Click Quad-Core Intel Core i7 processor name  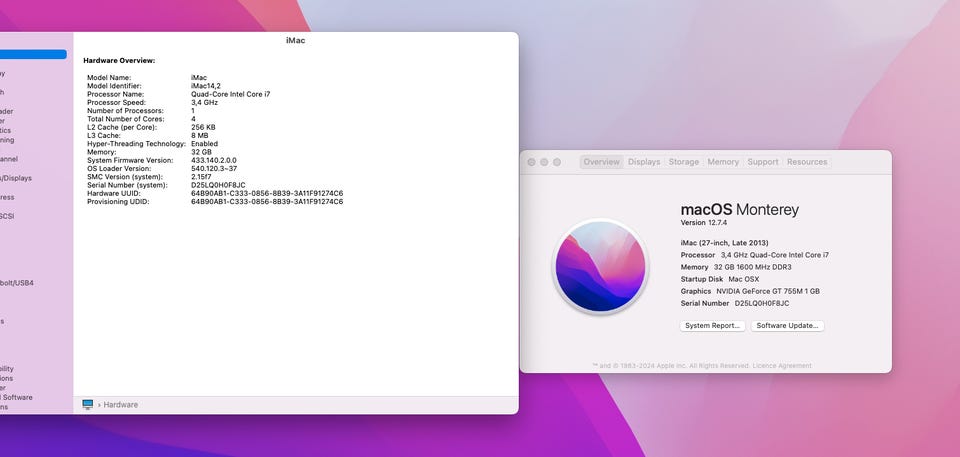point(230,94)
